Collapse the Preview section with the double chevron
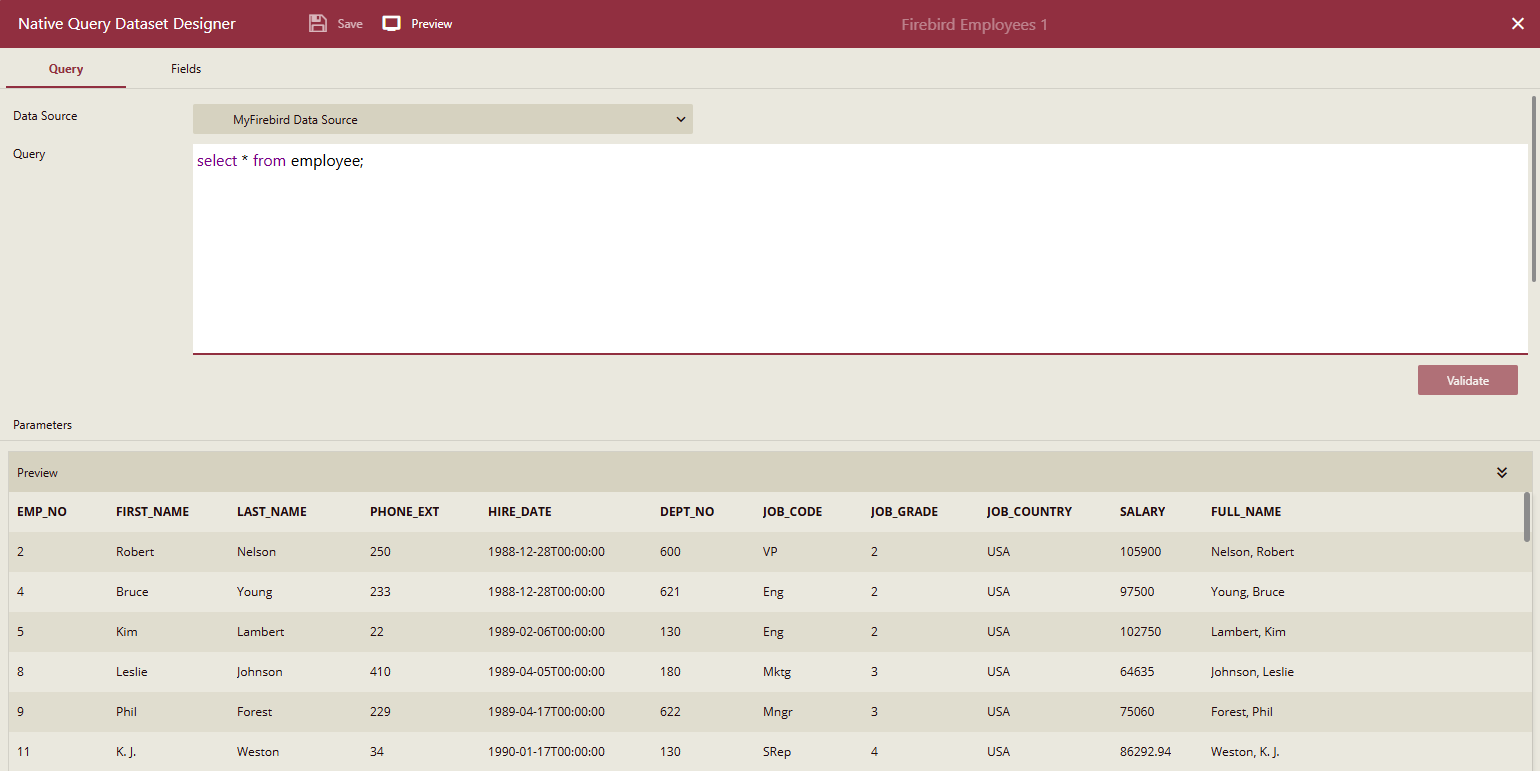The width and height of the screenshot is (1540, 771). click(x=1501, y=471)
